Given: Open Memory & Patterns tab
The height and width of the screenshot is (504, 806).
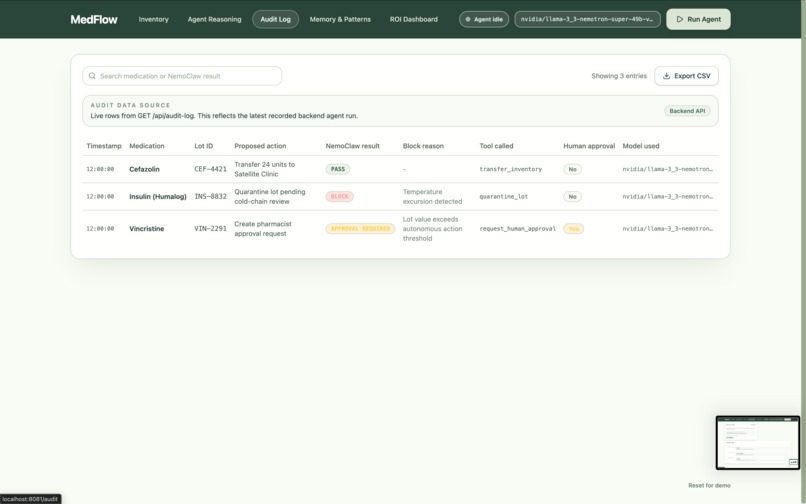Looking at the screenshot, I should 340,19.
